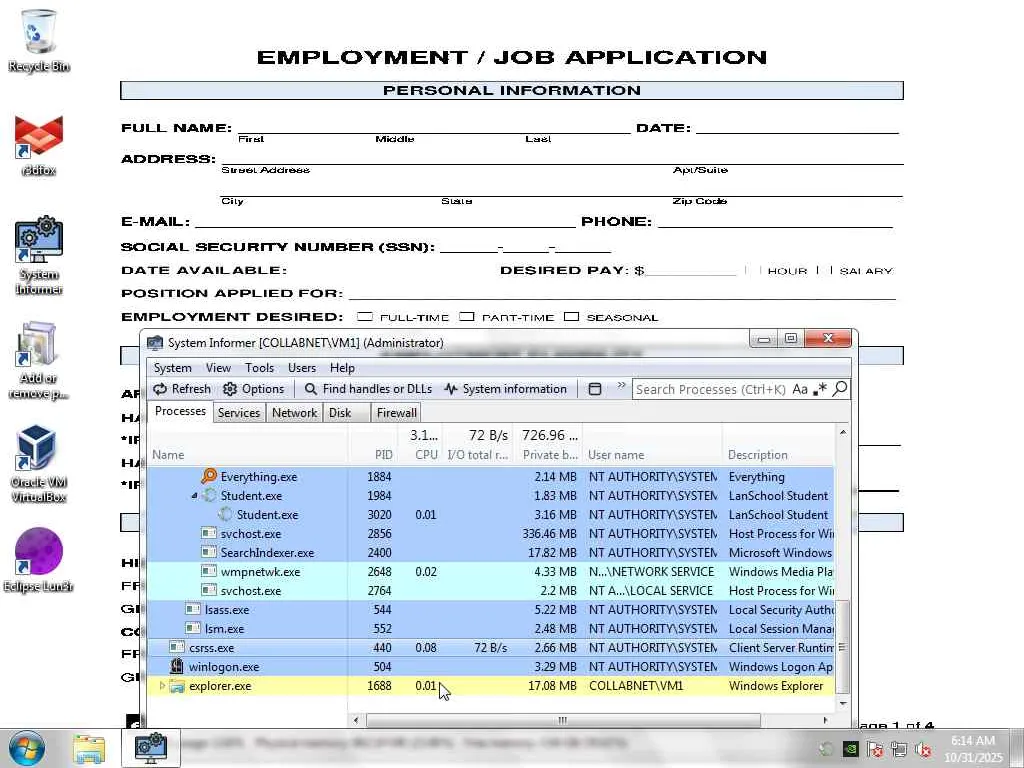Click the horizontal scrollbar thumb

point(563,720)
